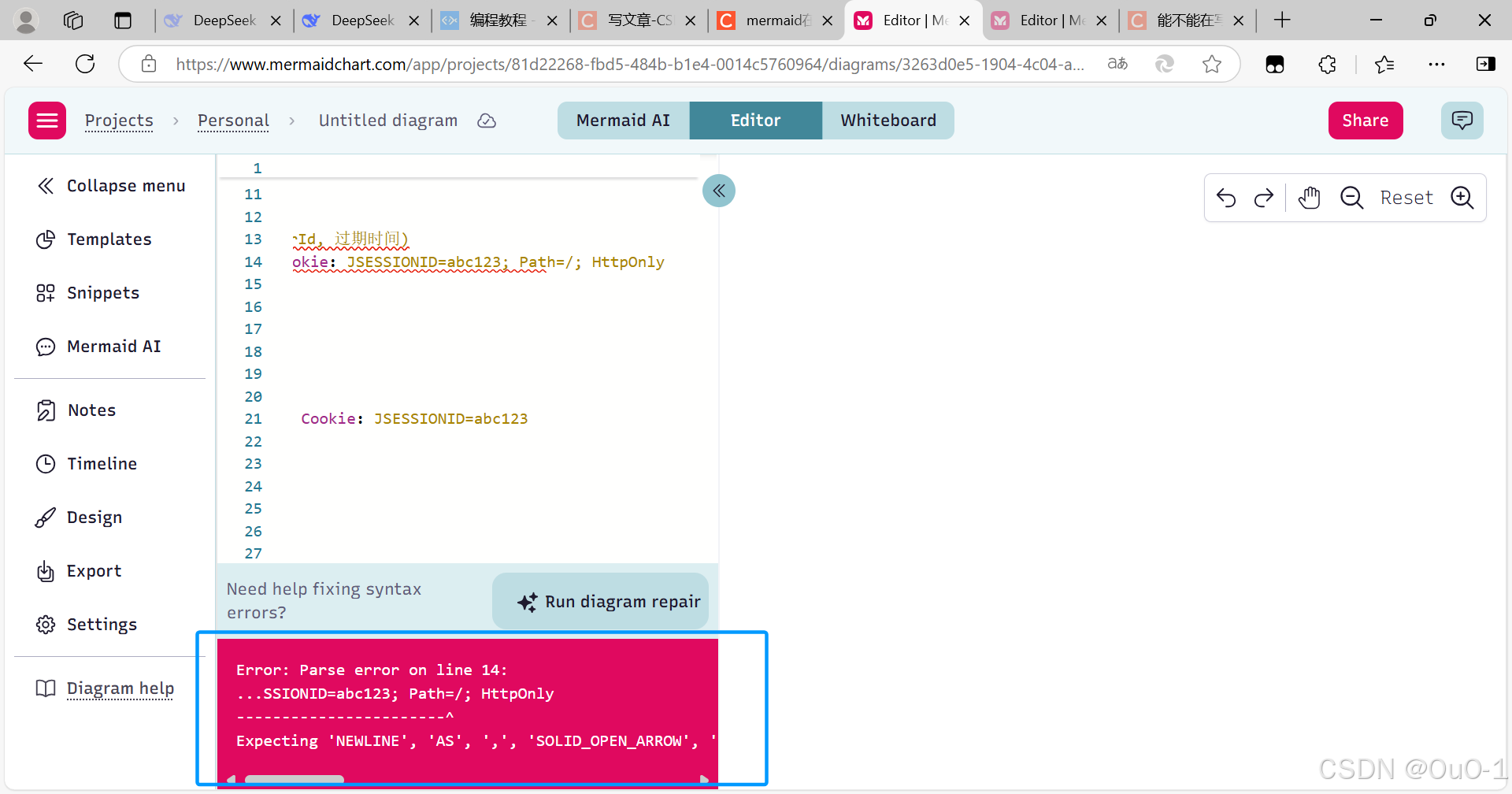Screen dimensions: 1512x794
Task: Close the 编程教程 tab
Action: click(552, 20)
